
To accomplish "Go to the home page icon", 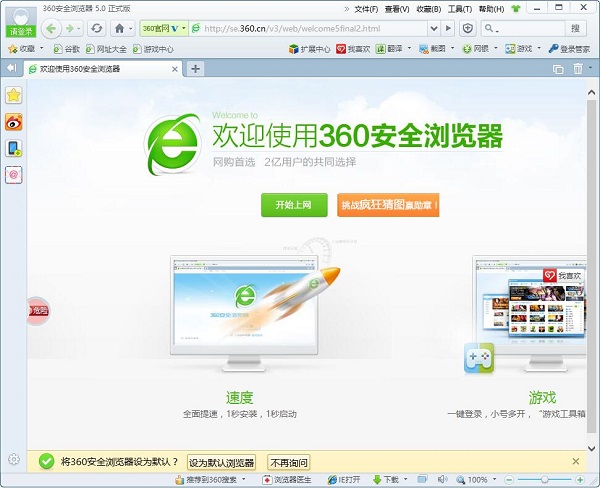I will (121, 28).
